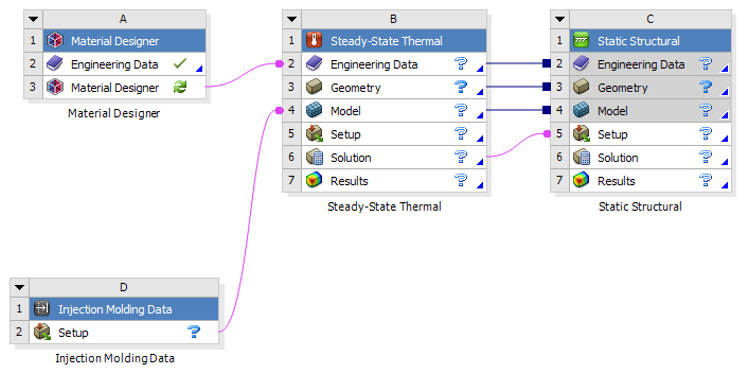
Task: Click the Static Structural system name label
Action: click(640, 207)
